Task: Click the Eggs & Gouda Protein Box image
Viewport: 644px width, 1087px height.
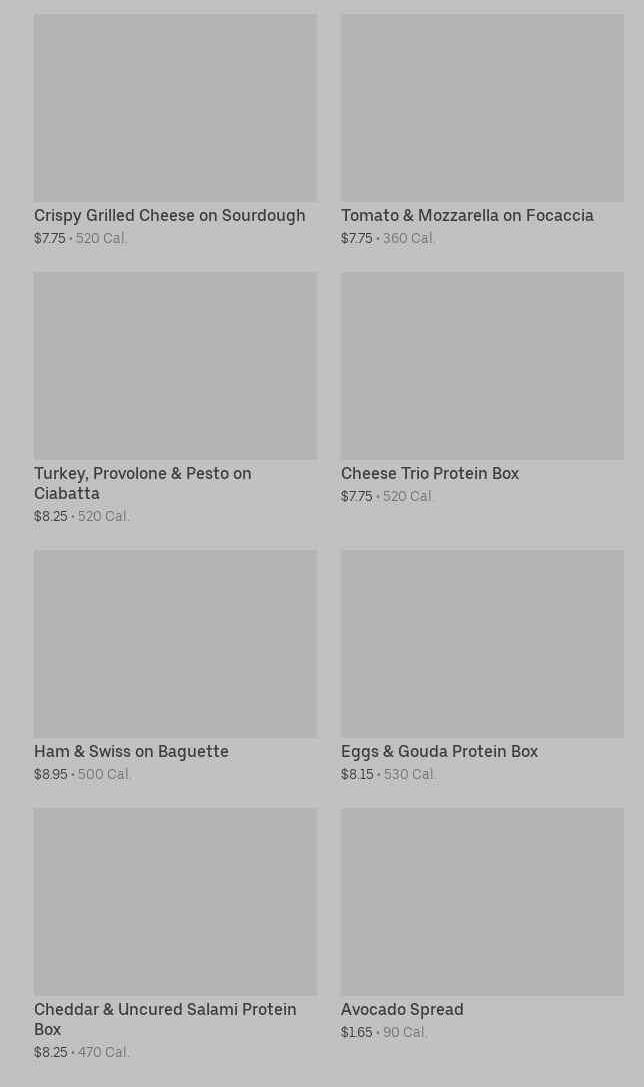Action: (482, 644)
